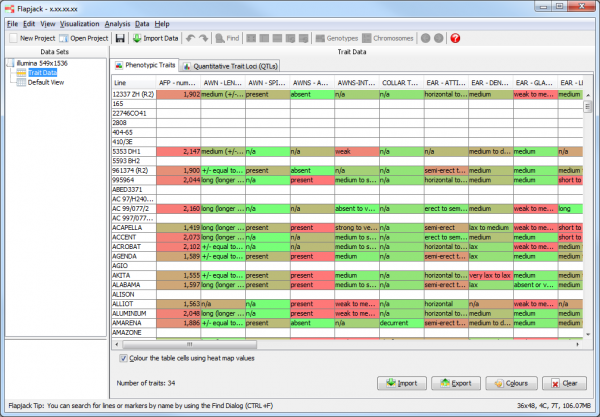Open the Find dialog from the toolbar
The height and width of the screenshot is (417, 600).
coord(227,38)
